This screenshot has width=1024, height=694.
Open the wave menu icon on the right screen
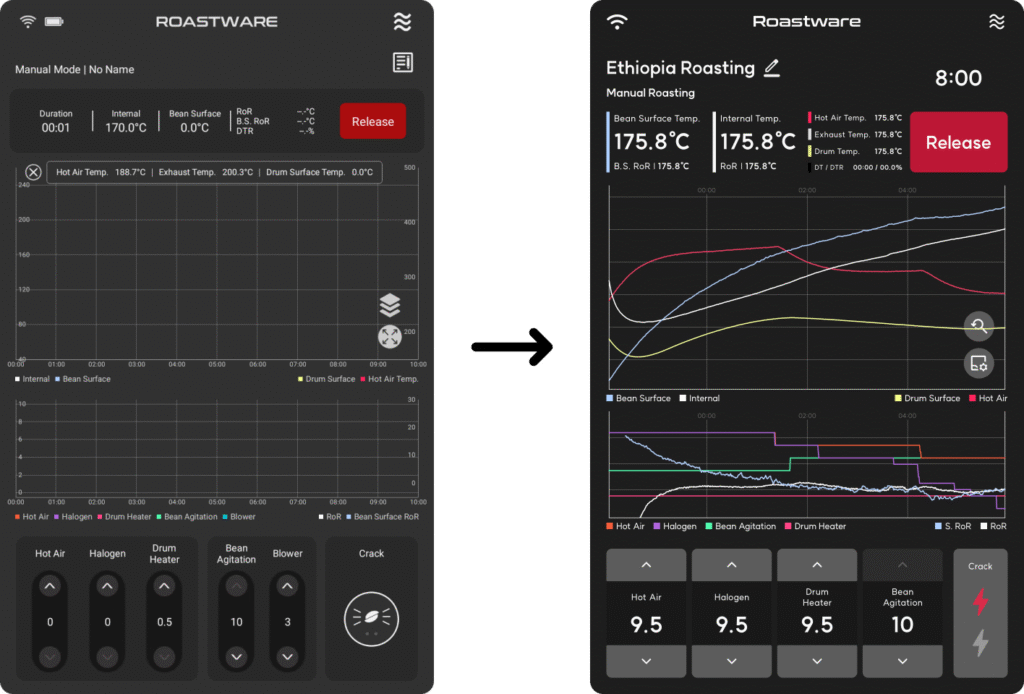(997, 22)
